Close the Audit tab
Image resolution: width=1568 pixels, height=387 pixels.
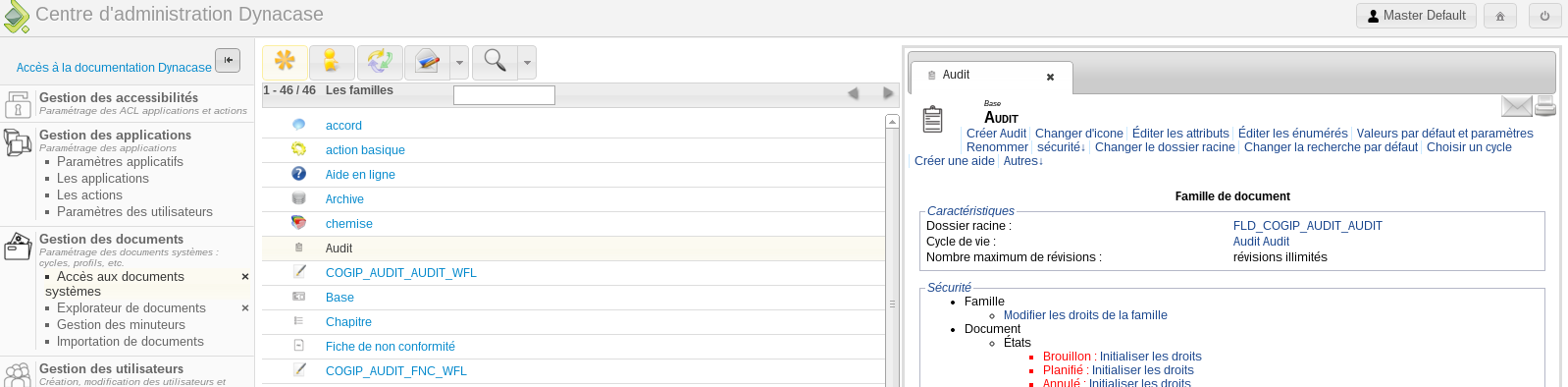point(1050,77)
